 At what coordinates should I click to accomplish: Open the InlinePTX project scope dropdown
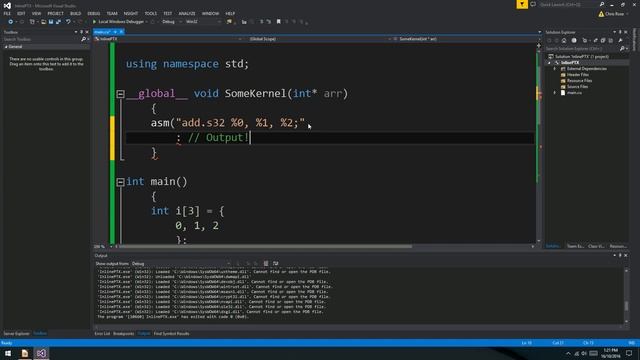pos(168,39)
